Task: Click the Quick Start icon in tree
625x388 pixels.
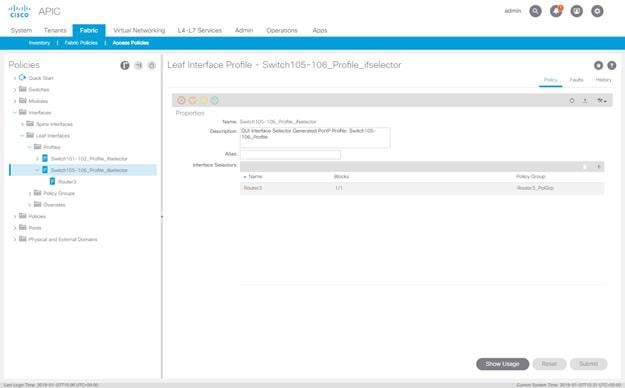Action: click(22, 77)
